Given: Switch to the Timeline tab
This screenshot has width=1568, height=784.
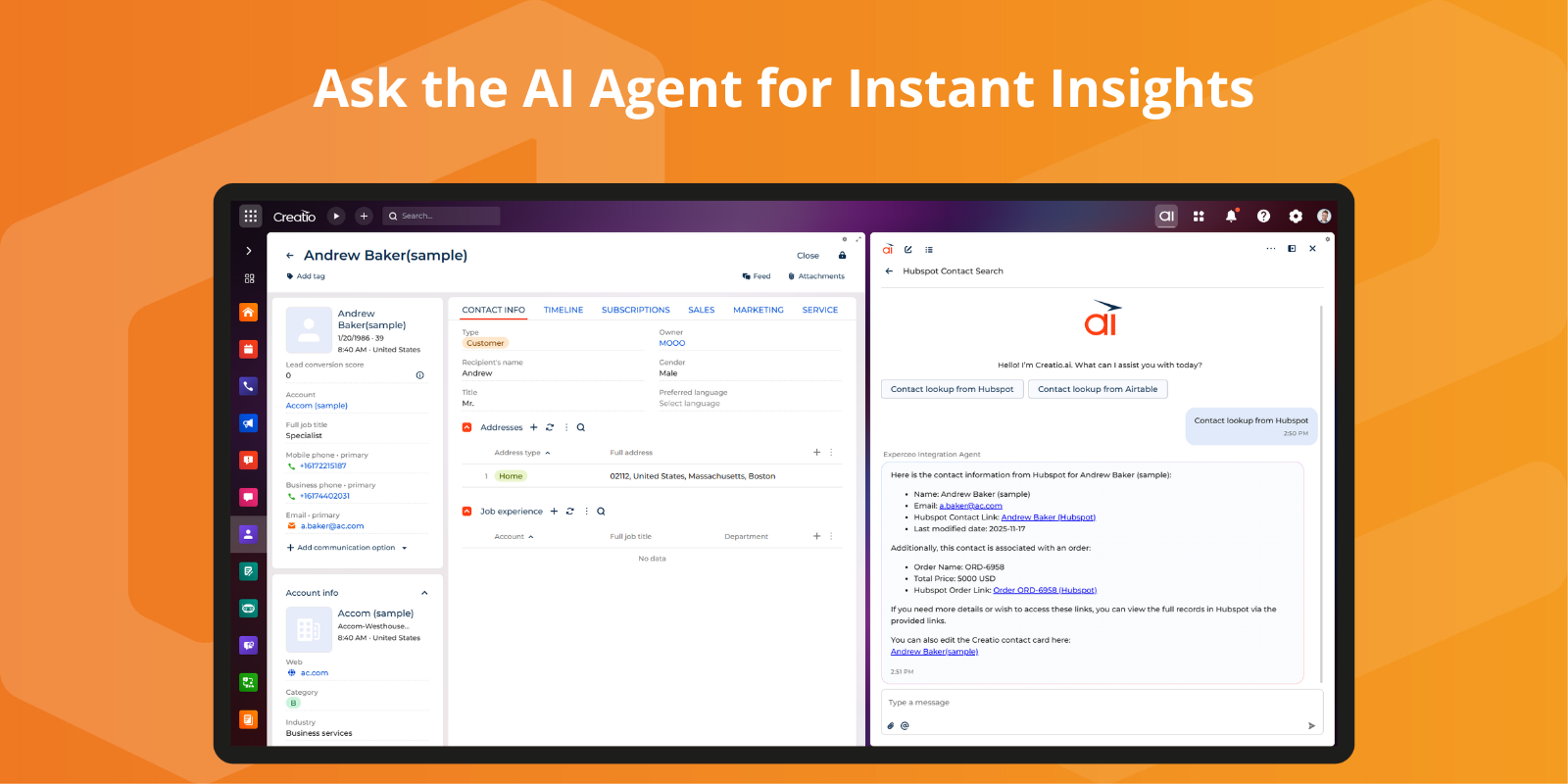Looking at the screenshot, I should [x=563, y=310].
